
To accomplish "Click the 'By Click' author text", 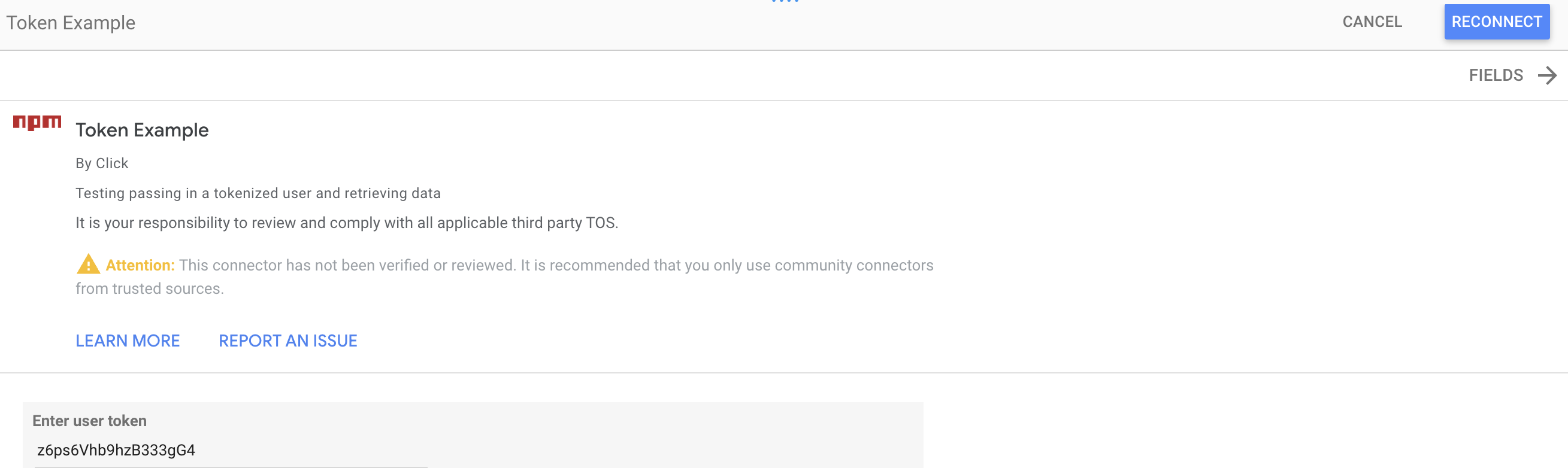I will (x=102, y=163).
